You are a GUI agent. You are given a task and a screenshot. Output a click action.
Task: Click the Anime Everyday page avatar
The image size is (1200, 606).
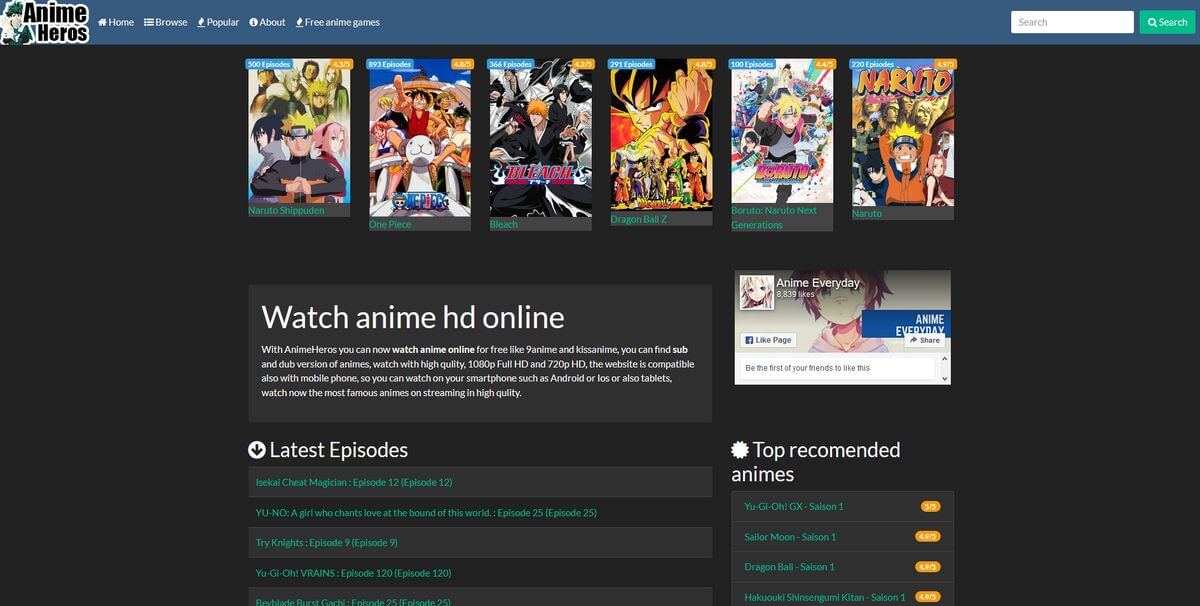[x=756, y=292]
